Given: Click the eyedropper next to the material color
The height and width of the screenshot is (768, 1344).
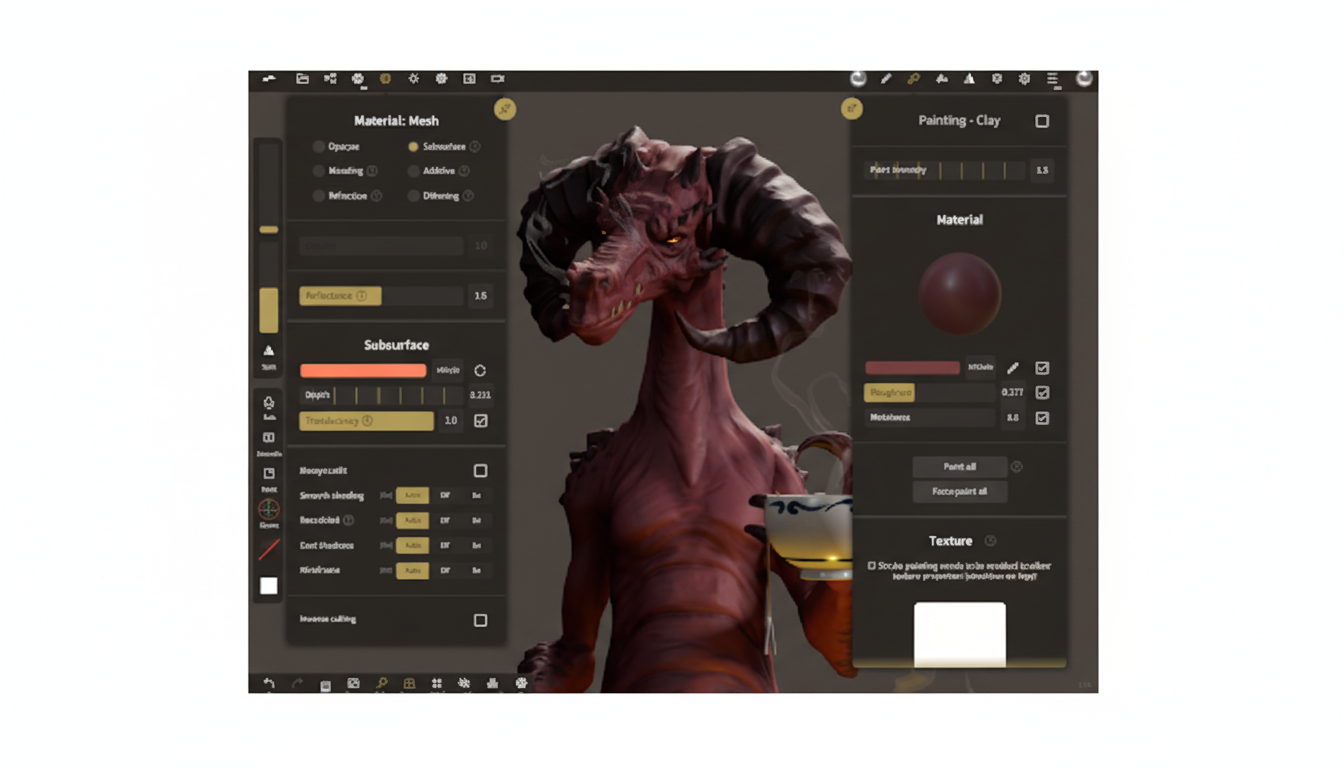Looking at the screenshot, I should [x=1012, y=367].
